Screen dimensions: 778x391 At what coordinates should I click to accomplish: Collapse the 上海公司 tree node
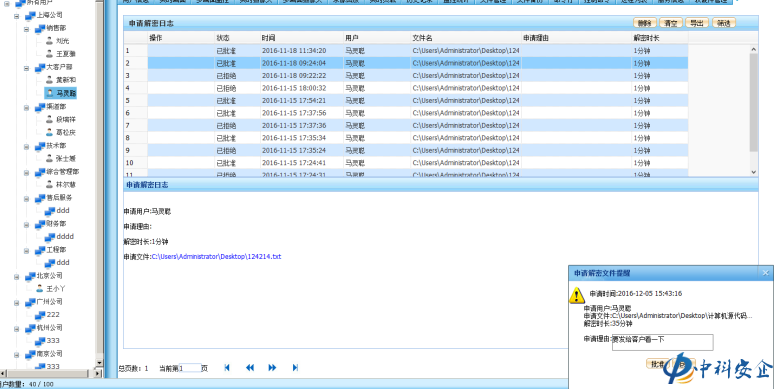tap(16, 16)
